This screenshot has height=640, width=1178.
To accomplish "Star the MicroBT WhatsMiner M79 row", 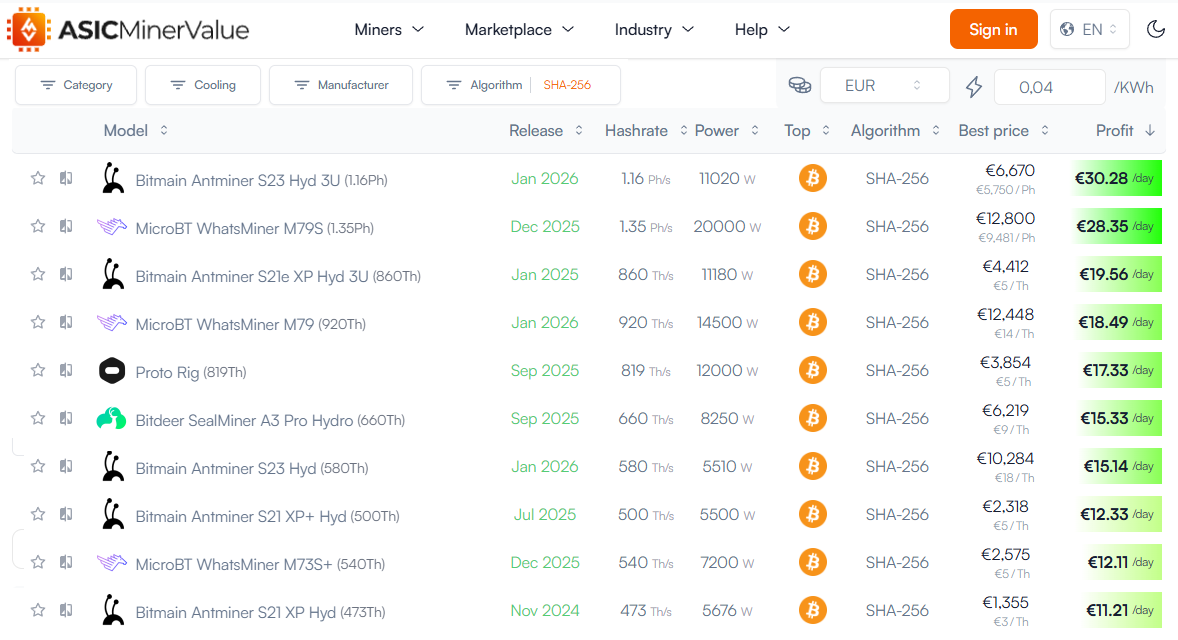I will click(38, 322).
